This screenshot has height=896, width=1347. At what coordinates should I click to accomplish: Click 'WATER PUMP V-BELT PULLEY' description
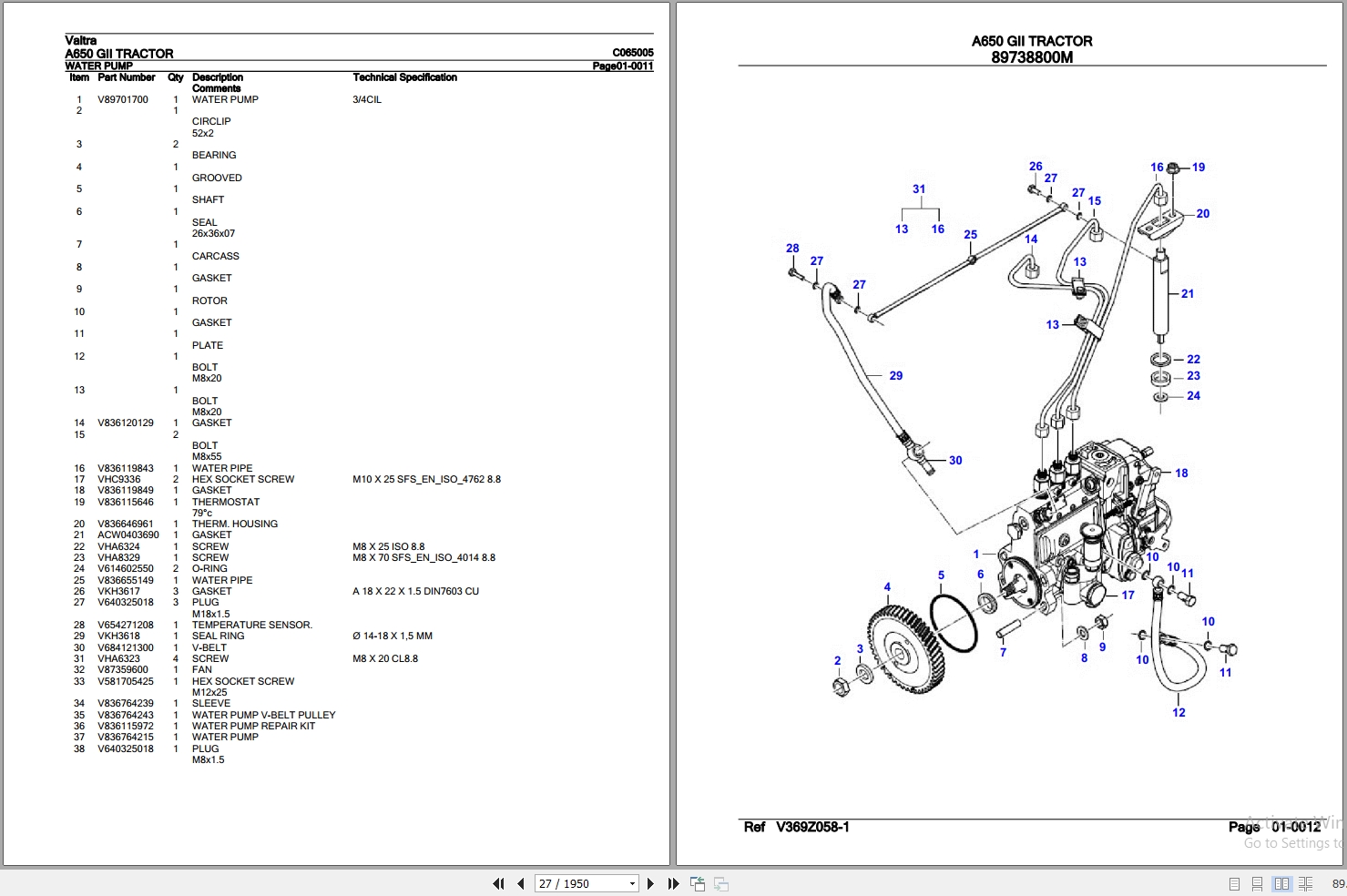264,715
